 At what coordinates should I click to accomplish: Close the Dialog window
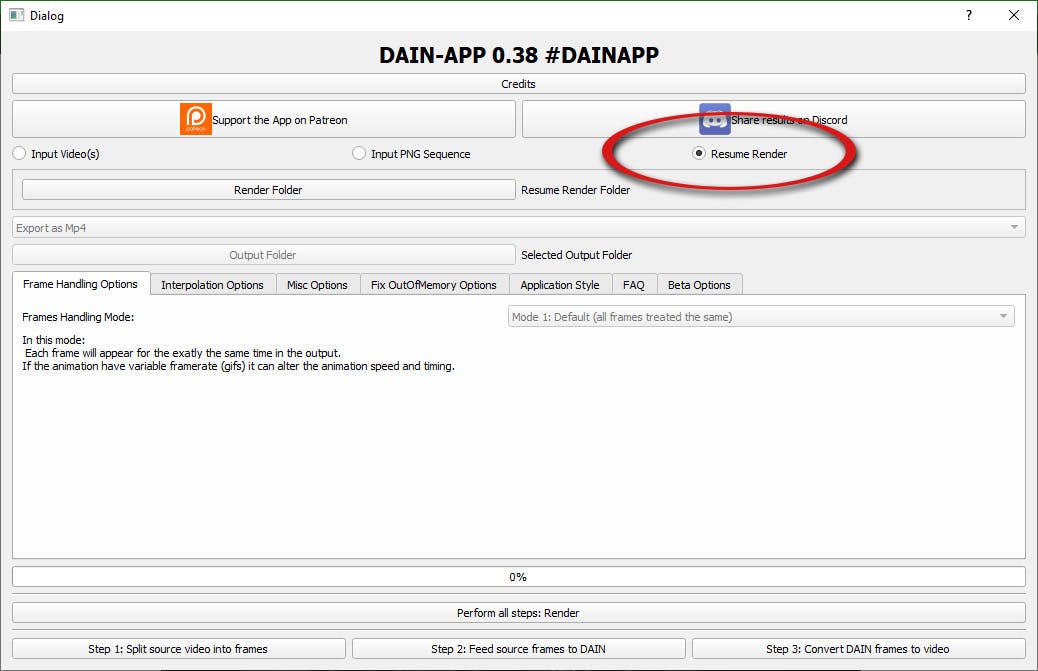click(x=1014, y=15)
